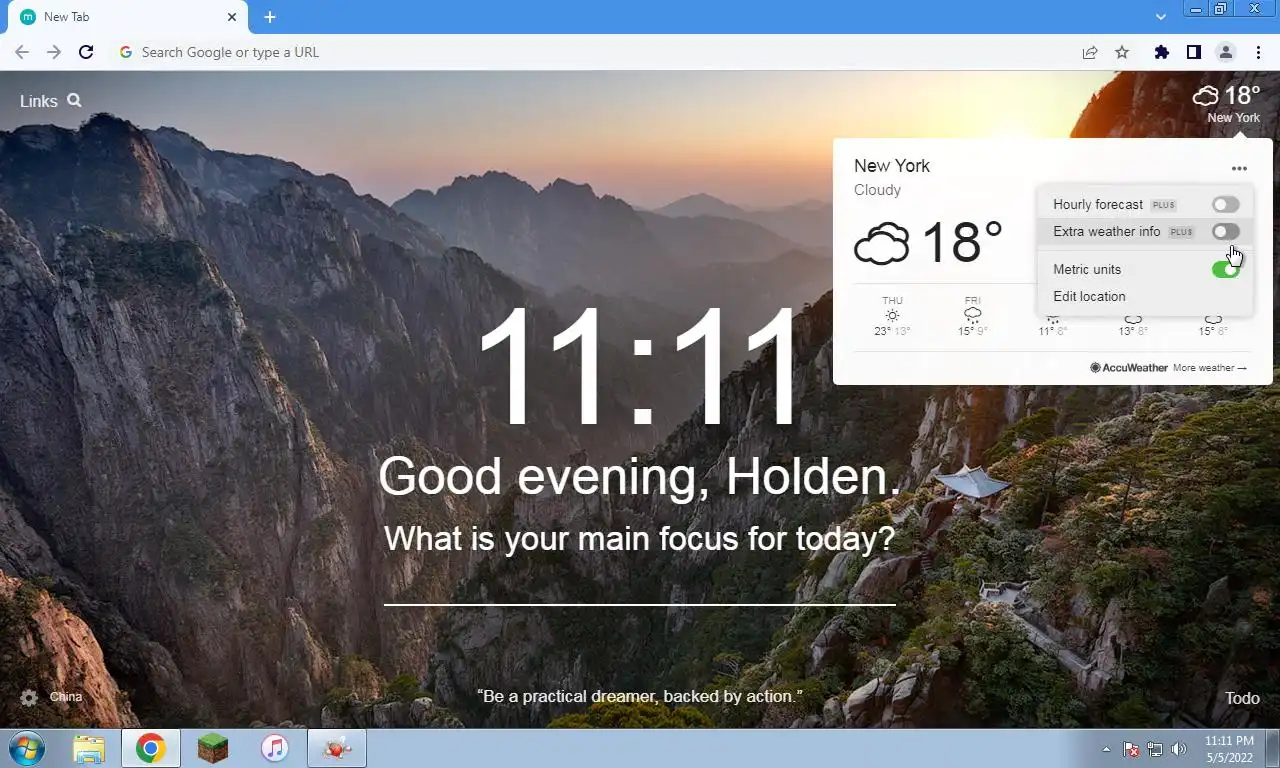Reload the page
1280x768 pixels.
tap(86, 52)
